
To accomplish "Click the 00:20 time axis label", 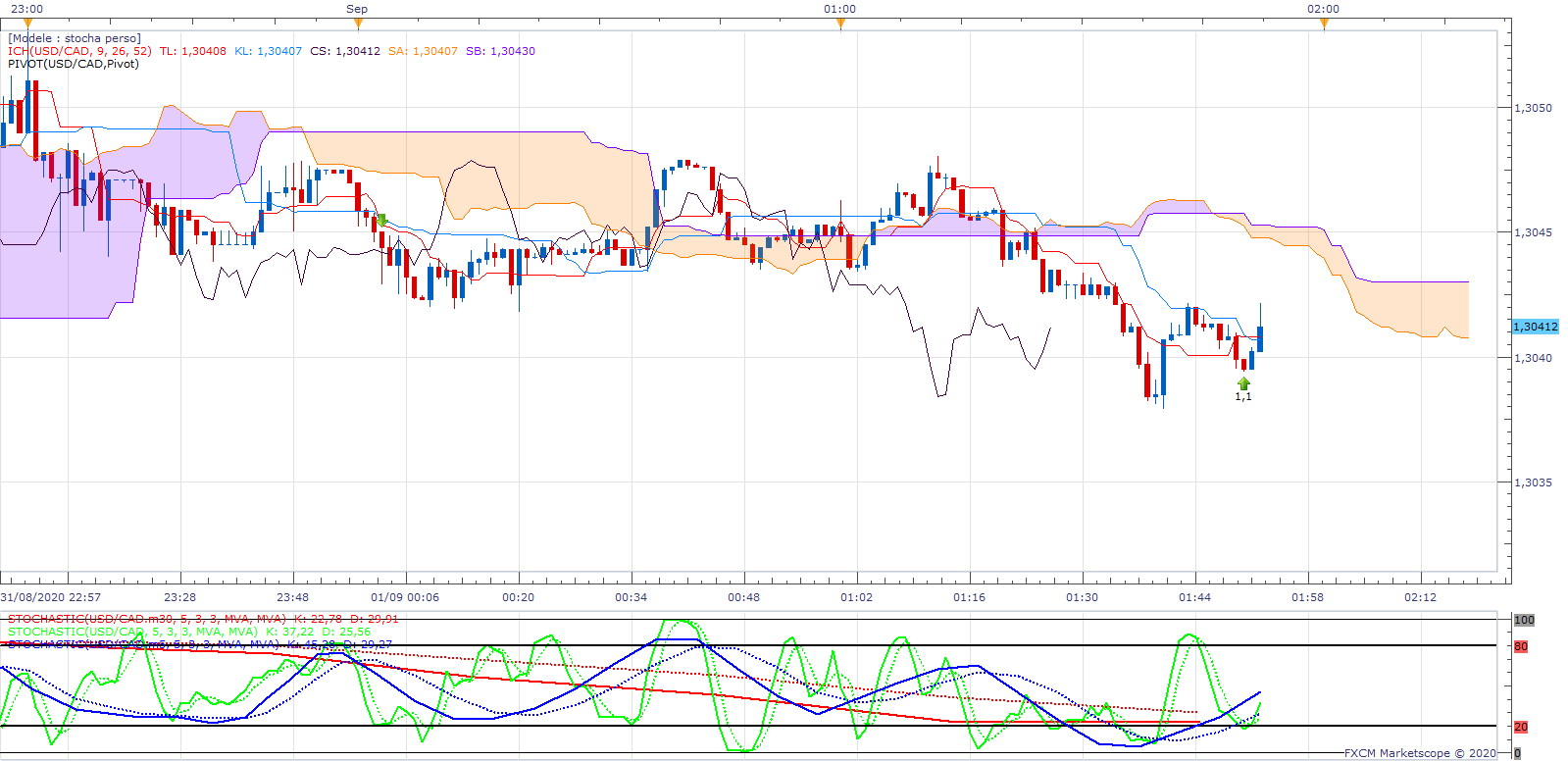I will [518, 597].
